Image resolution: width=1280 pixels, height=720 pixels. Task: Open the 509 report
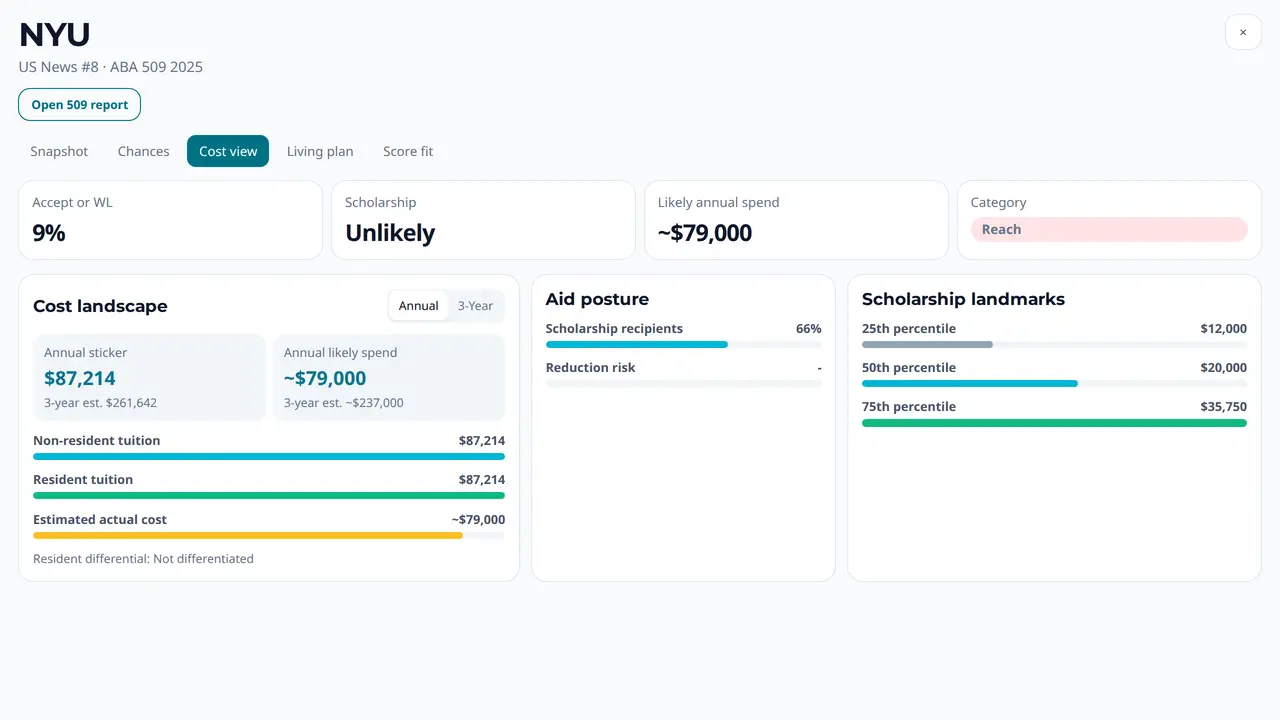[80, 105]
